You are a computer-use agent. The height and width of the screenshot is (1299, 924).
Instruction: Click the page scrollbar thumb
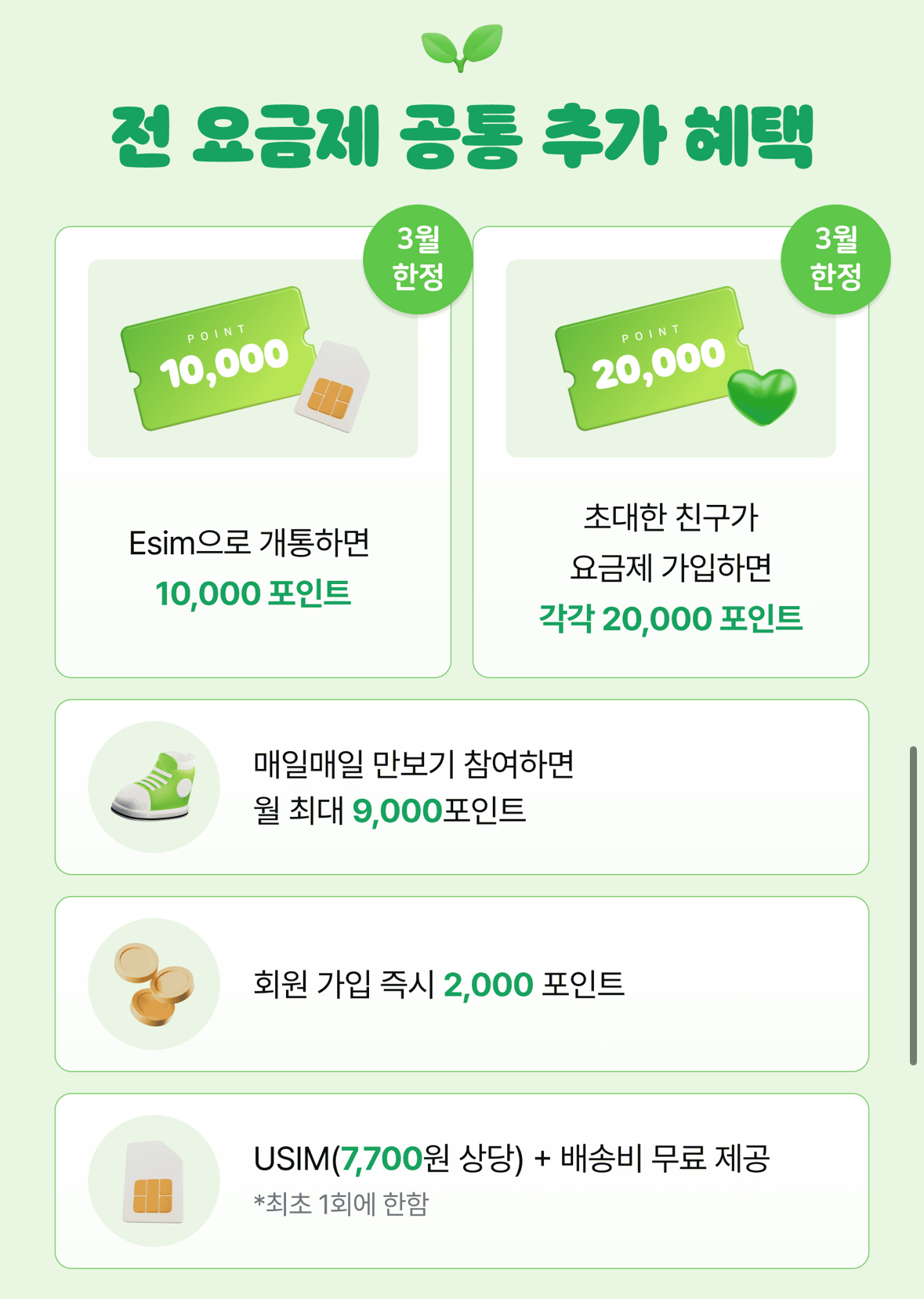point(913,905)
